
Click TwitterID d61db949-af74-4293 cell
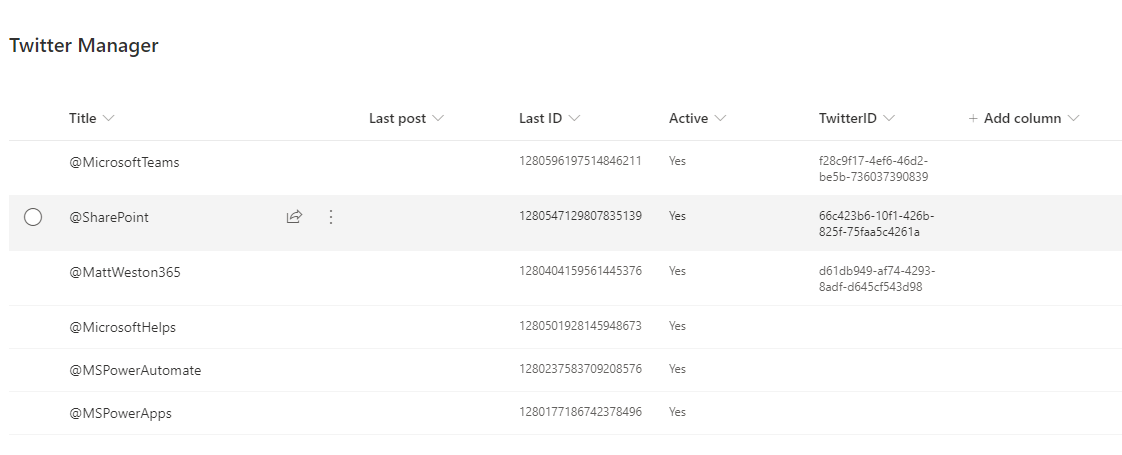[x=877, y=279]
